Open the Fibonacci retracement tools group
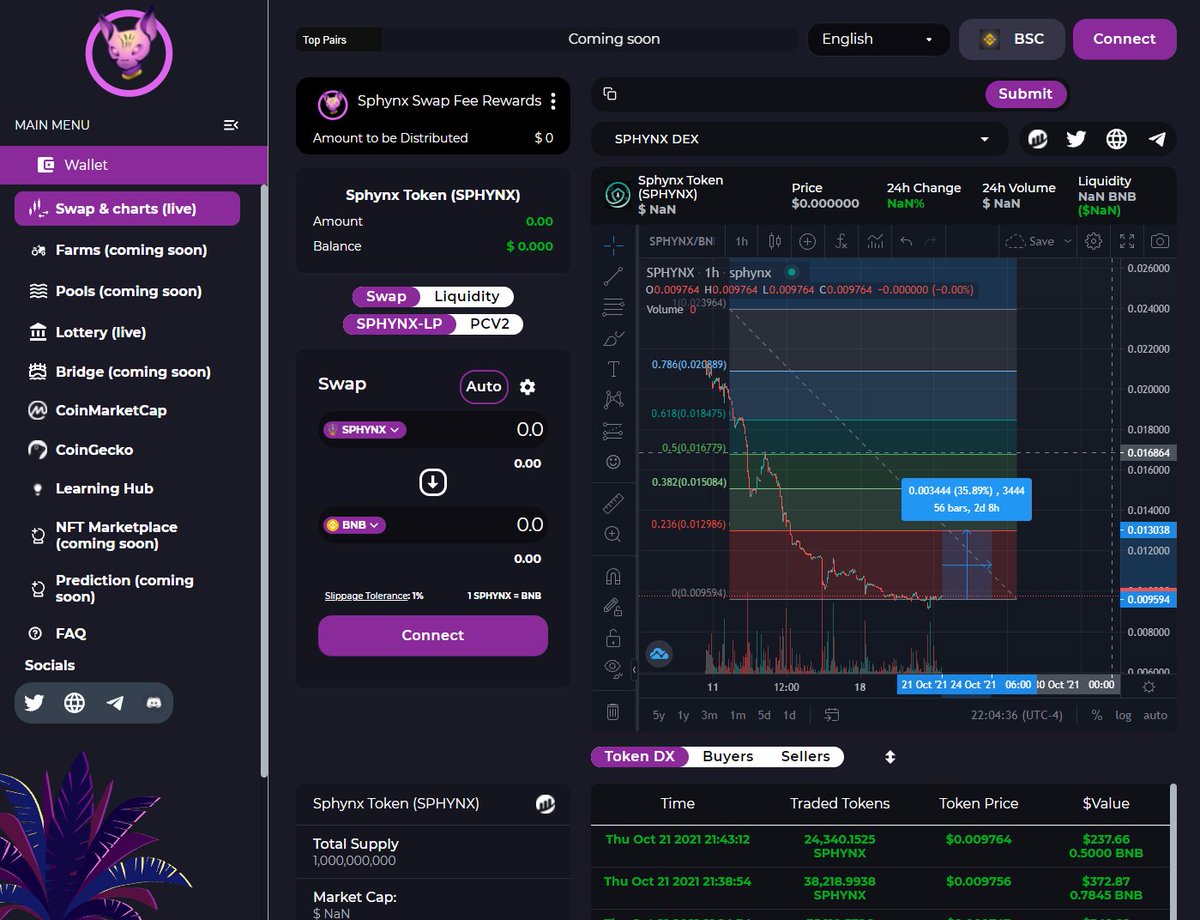1200x920 pixels. [613, 308]
